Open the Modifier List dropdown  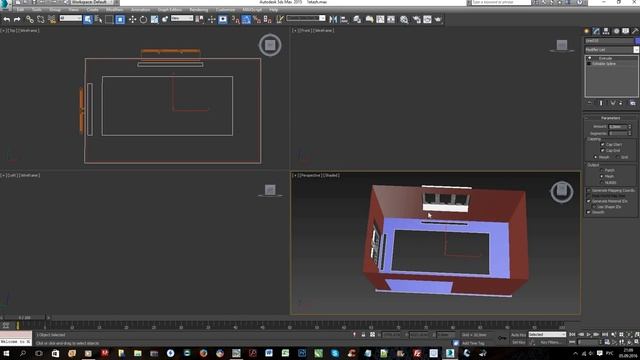point(636,49)
